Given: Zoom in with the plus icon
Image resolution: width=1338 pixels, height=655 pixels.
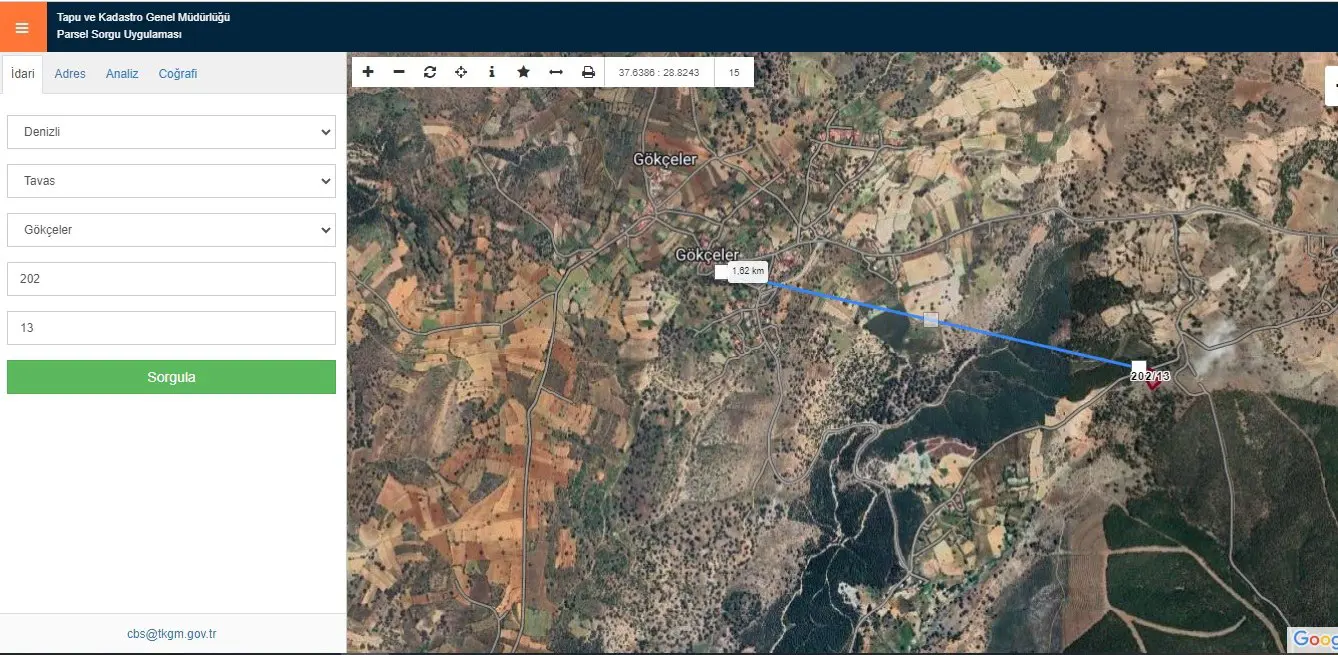Looking at the screenshot, I should click(368, 72).
